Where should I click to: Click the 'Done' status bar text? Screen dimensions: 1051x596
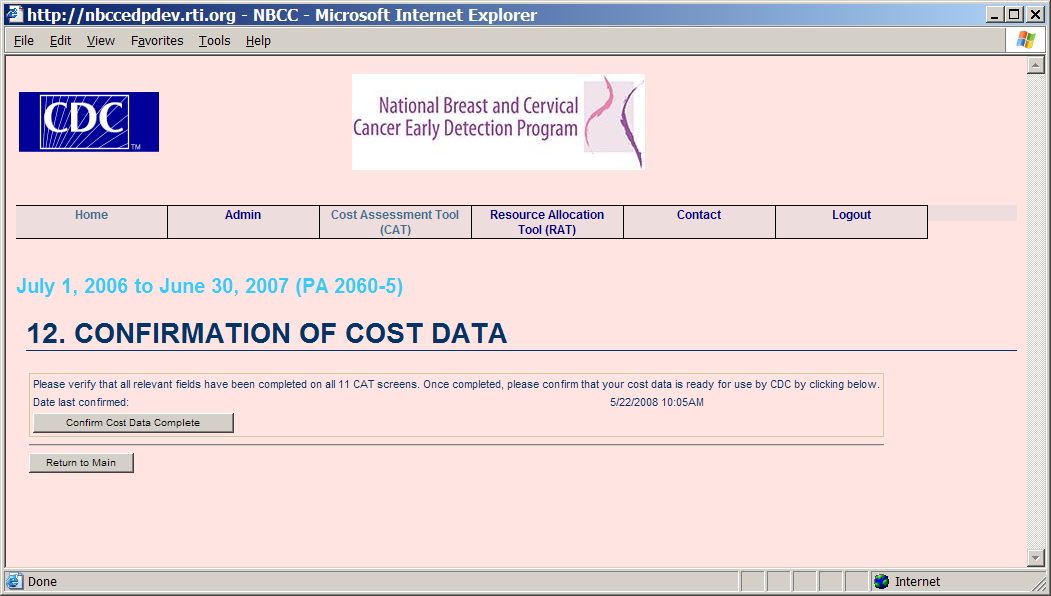click(42, 581)
